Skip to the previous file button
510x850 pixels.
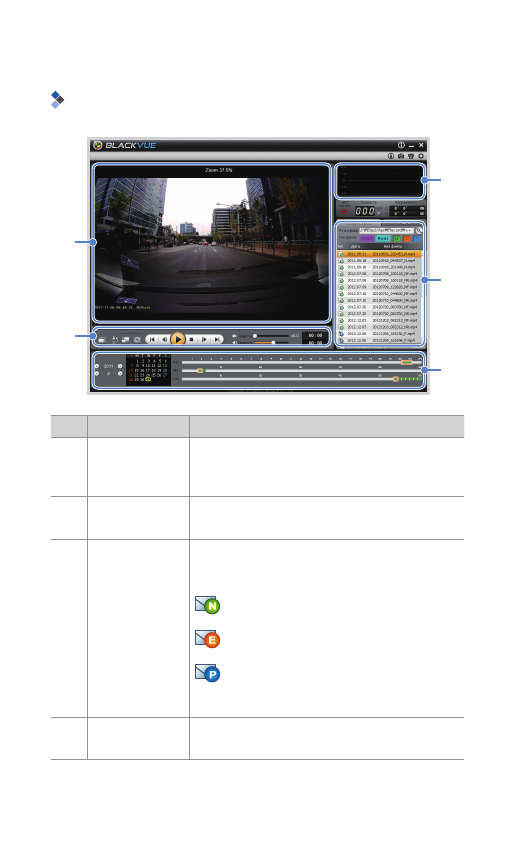coord(152,339)
